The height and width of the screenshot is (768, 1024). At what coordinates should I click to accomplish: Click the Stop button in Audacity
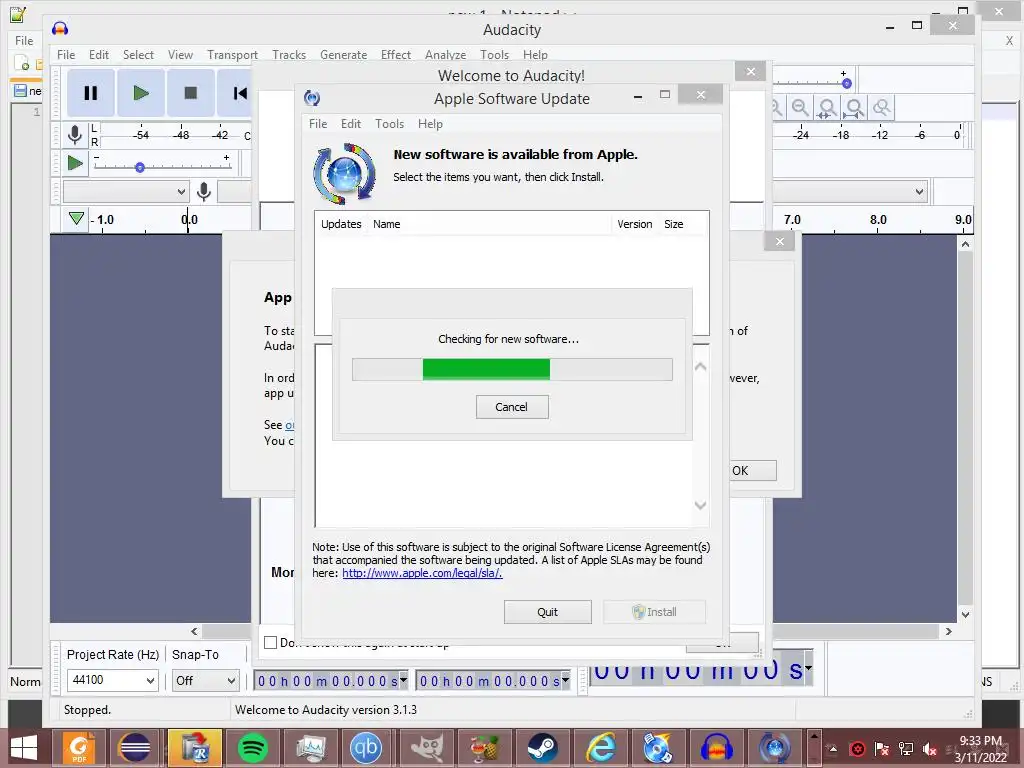pyautogui.click(x=191, y=93)
